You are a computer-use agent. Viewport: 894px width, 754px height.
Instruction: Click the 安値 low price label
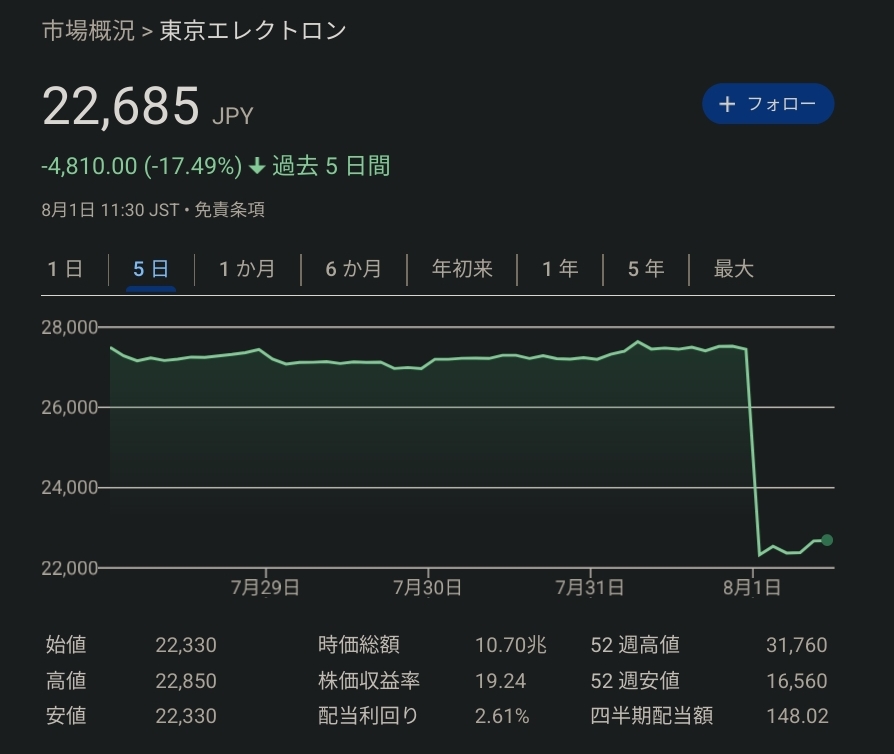(x=66, y=716)
